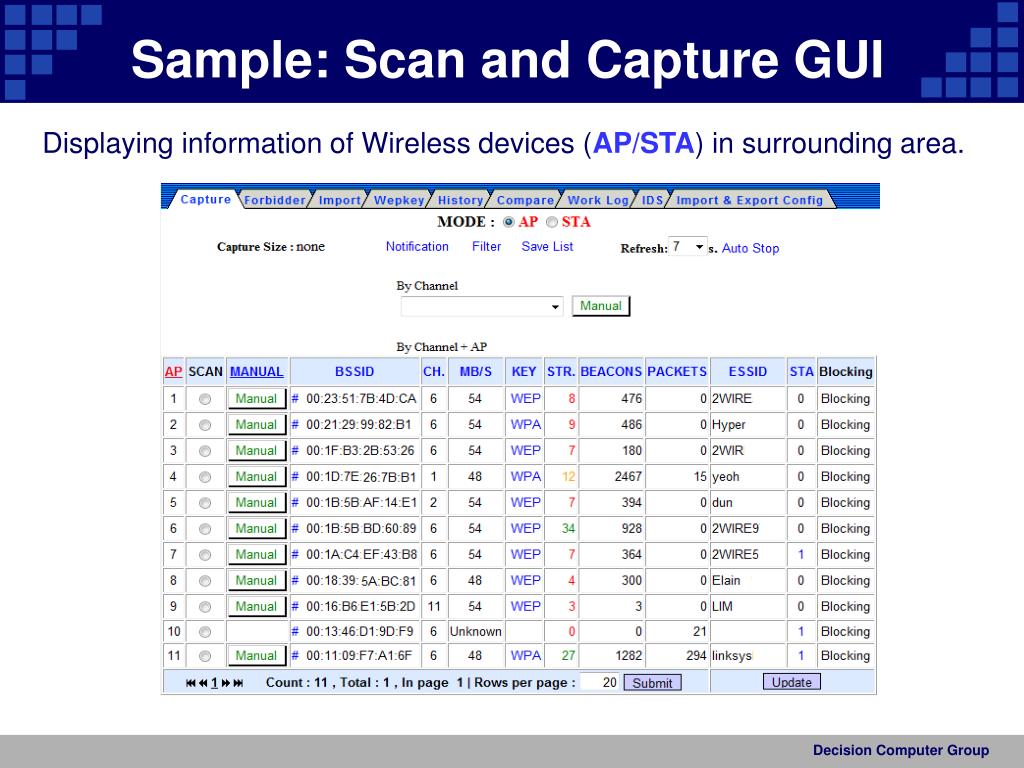
Task: Select scan radio for row 1 2WIRE
Action: 205,399
